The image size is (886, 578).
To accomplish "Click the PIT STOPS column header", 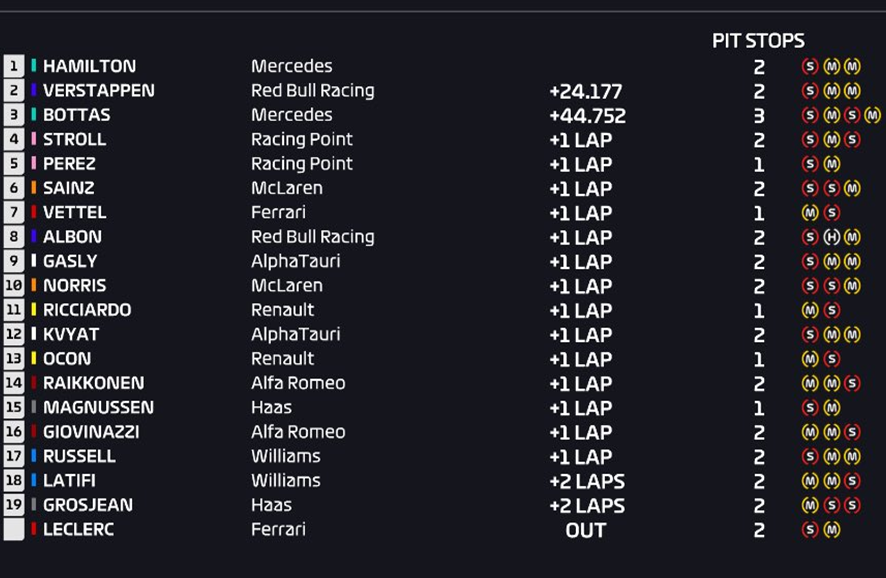I will (x=758, y=41).
